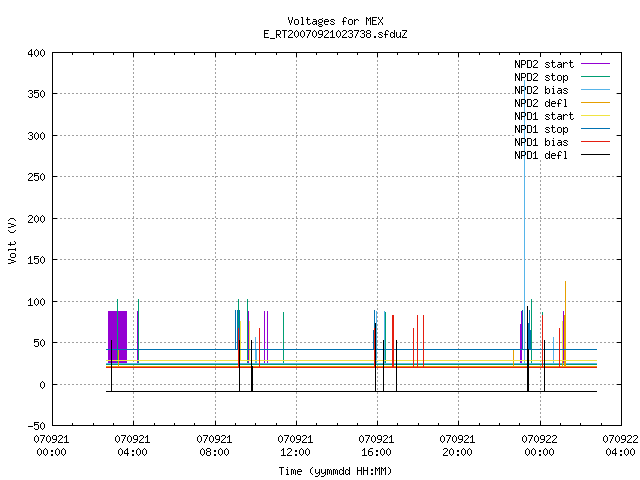Click the blue line sample beside NPD1 stop
The width and height of the screenshot is (640, 480).
click(x=596, y=129)
